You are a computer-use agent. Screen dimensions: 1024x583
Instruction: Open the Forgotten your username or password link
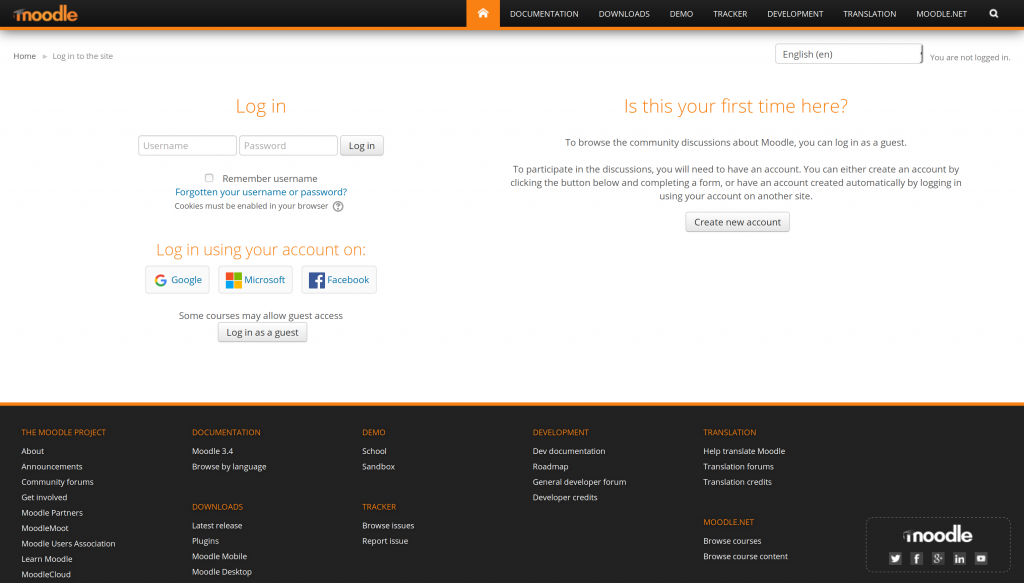261,191
